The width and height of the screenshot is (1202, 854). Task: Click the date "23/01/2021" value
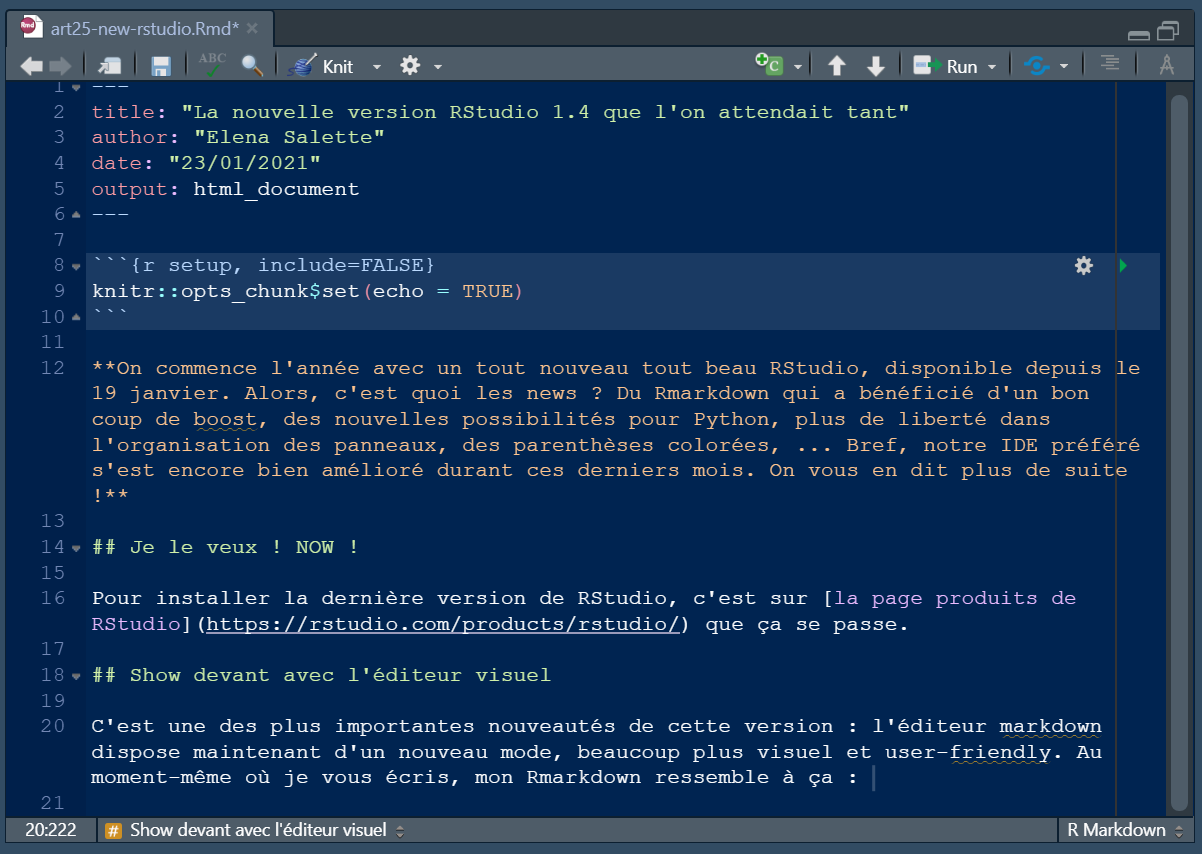[245, 163]
